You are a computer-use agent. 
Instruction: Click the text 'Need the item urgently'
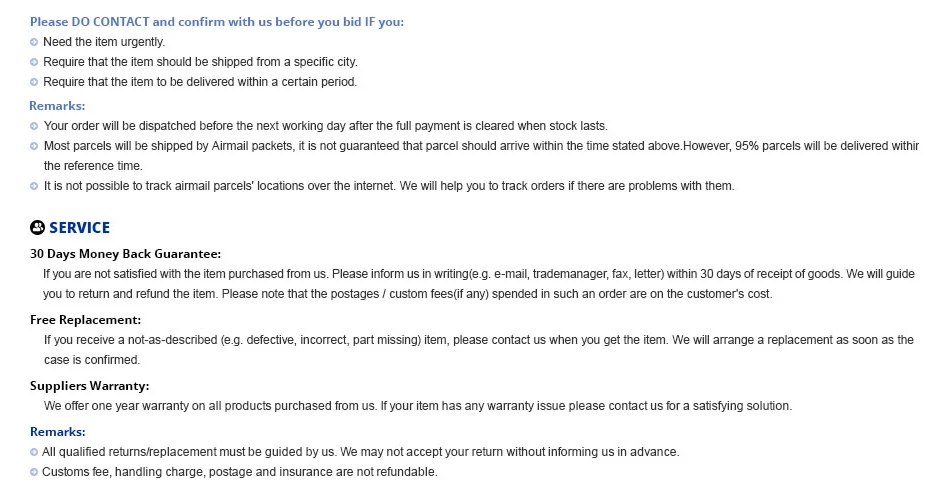[104, 42]
